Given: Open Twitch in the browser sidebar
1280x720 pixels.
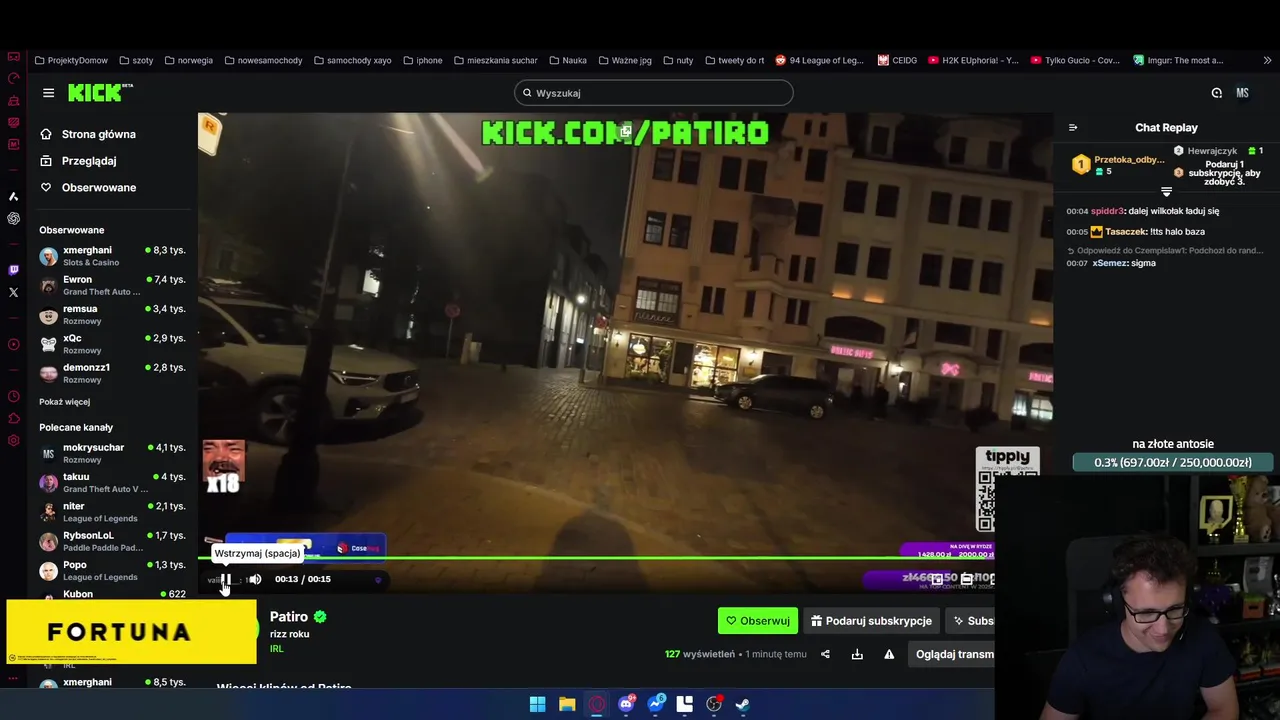Looking at the screenshot, I should [13, 270].
